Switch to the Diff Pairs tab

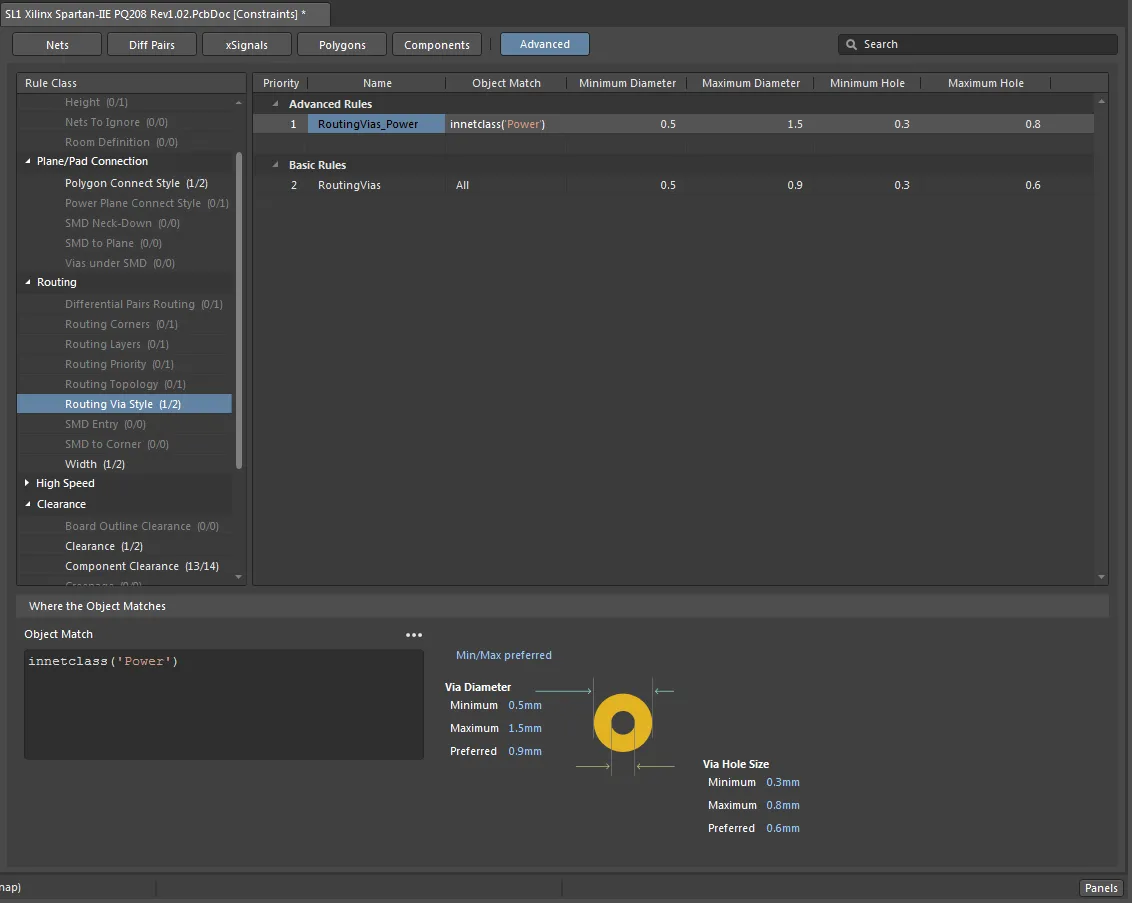point(152,45)
